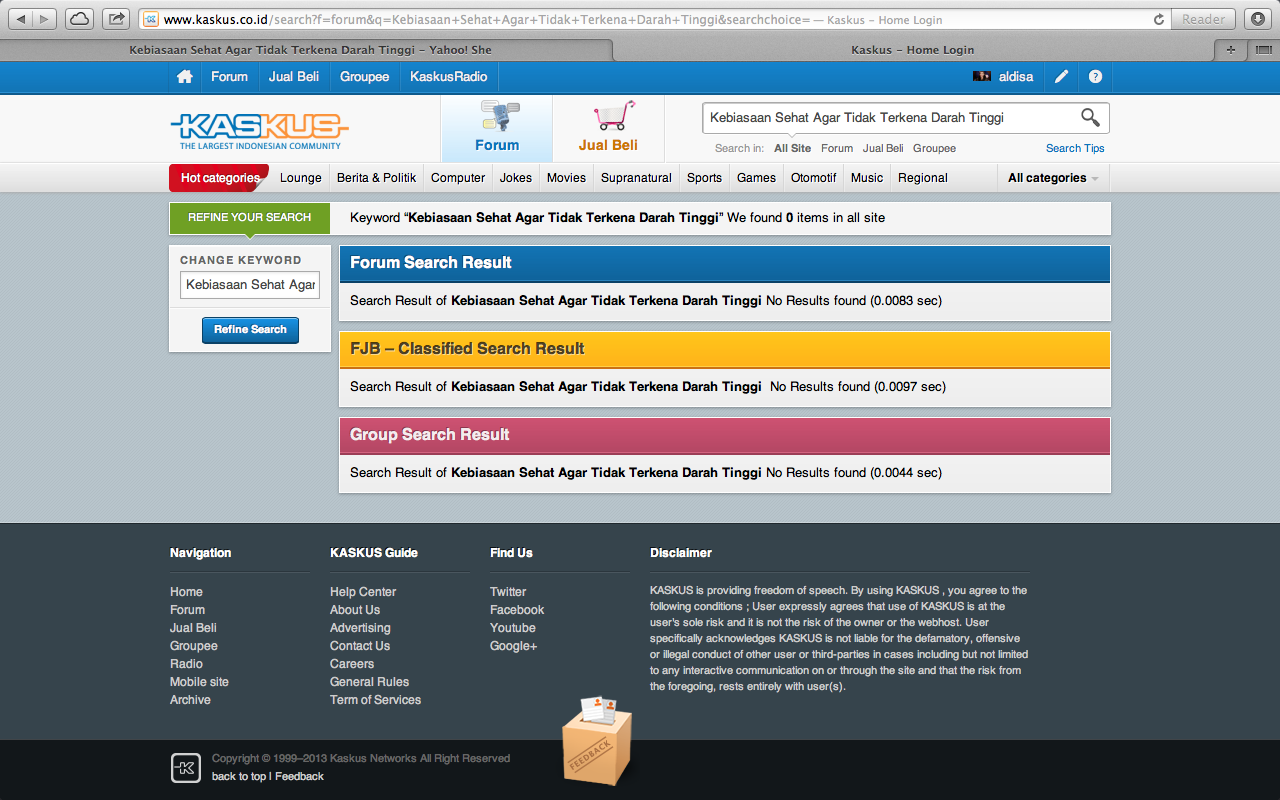Select the Hot categories tab
Viewport: 1280px width, 800px height.
220,178
